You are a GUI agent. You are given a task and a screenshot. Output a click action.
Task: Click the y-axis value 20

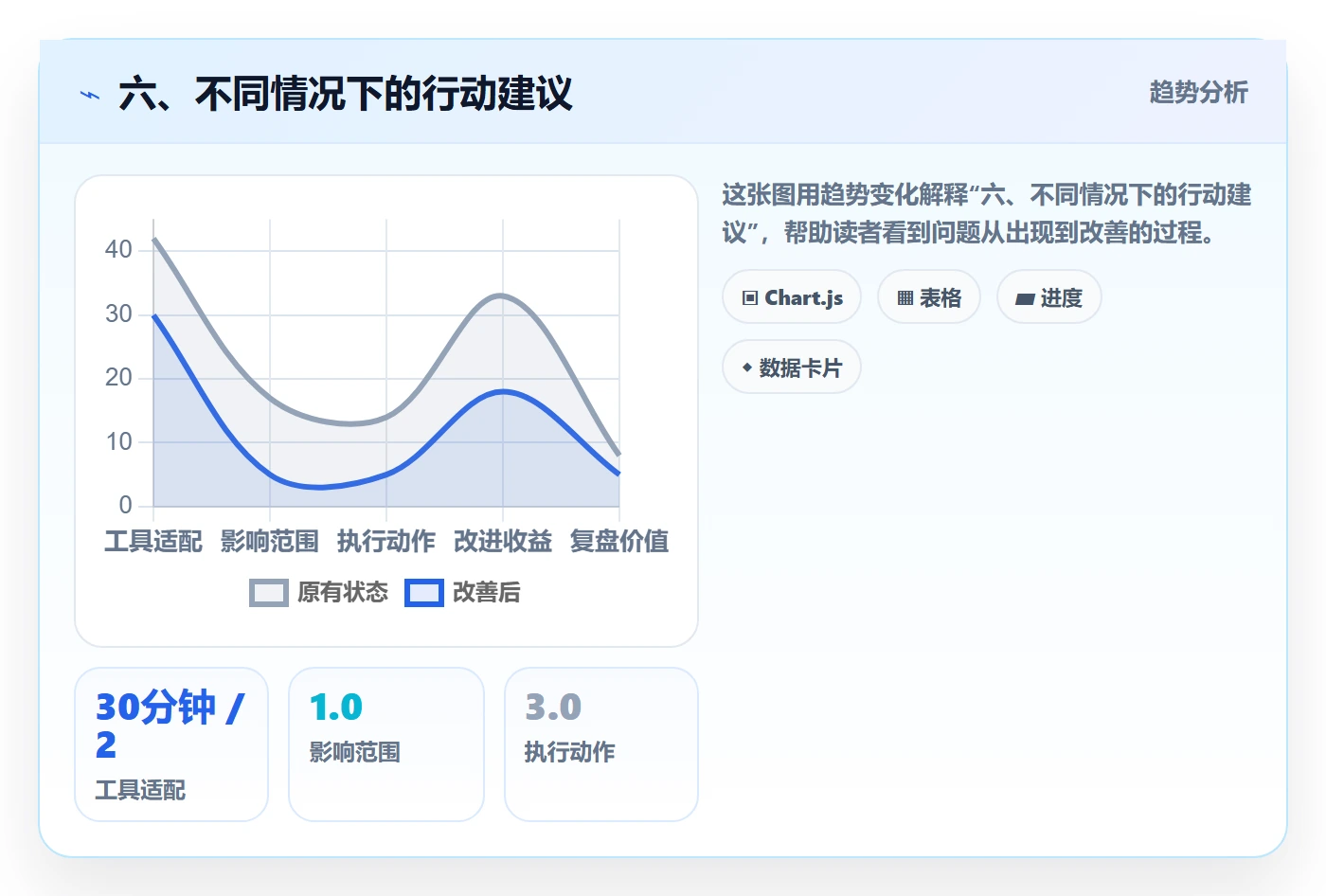pyautogui.click(x=118, y=378)
